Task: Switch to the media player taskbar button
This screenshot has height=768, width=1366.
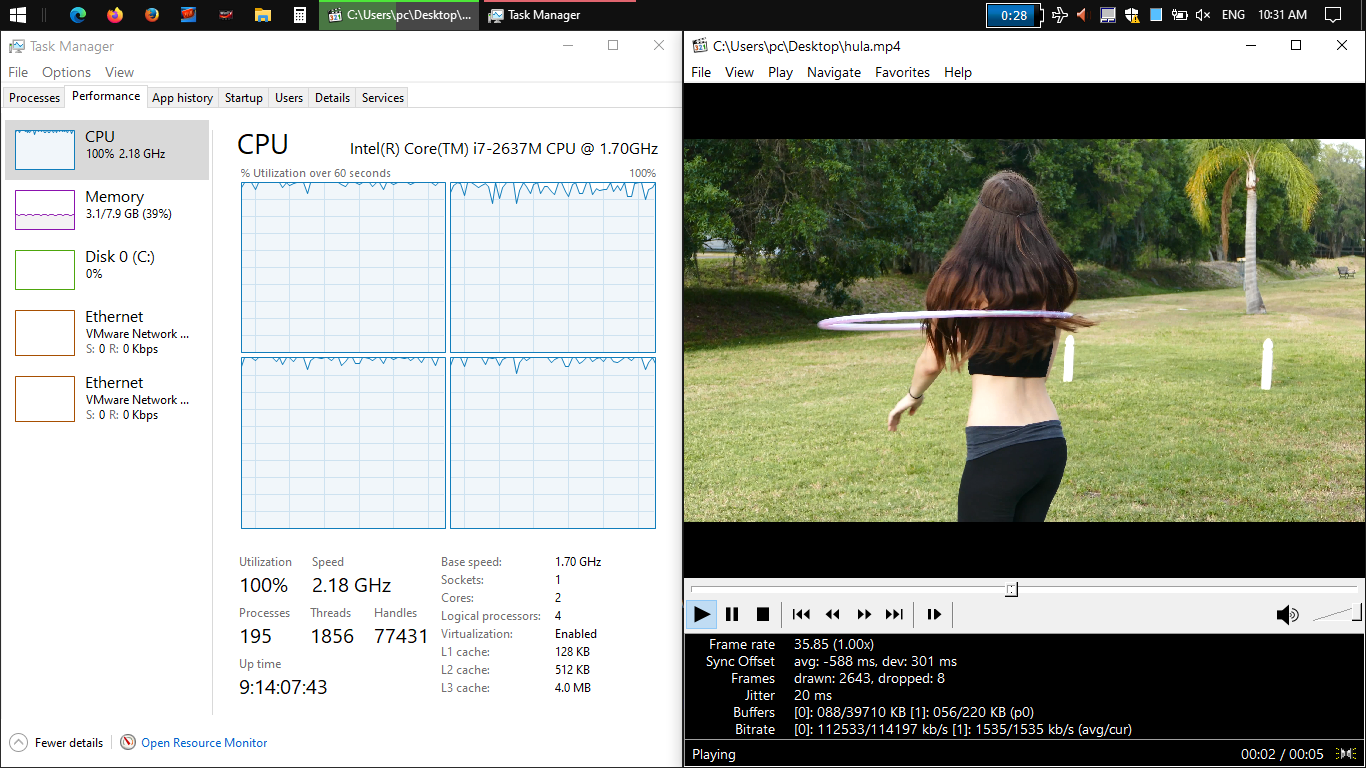Action: click(399, 15)
